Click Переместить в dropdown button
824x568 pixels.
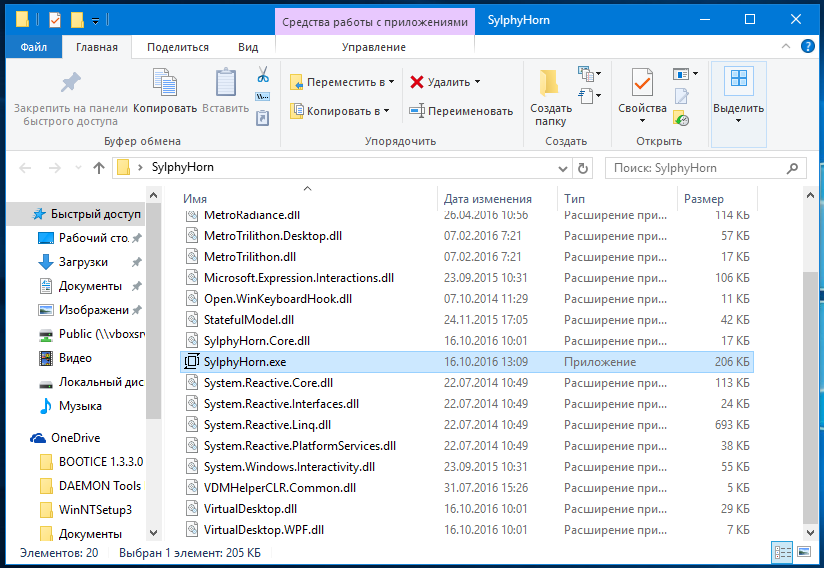(x=342, y=82)
